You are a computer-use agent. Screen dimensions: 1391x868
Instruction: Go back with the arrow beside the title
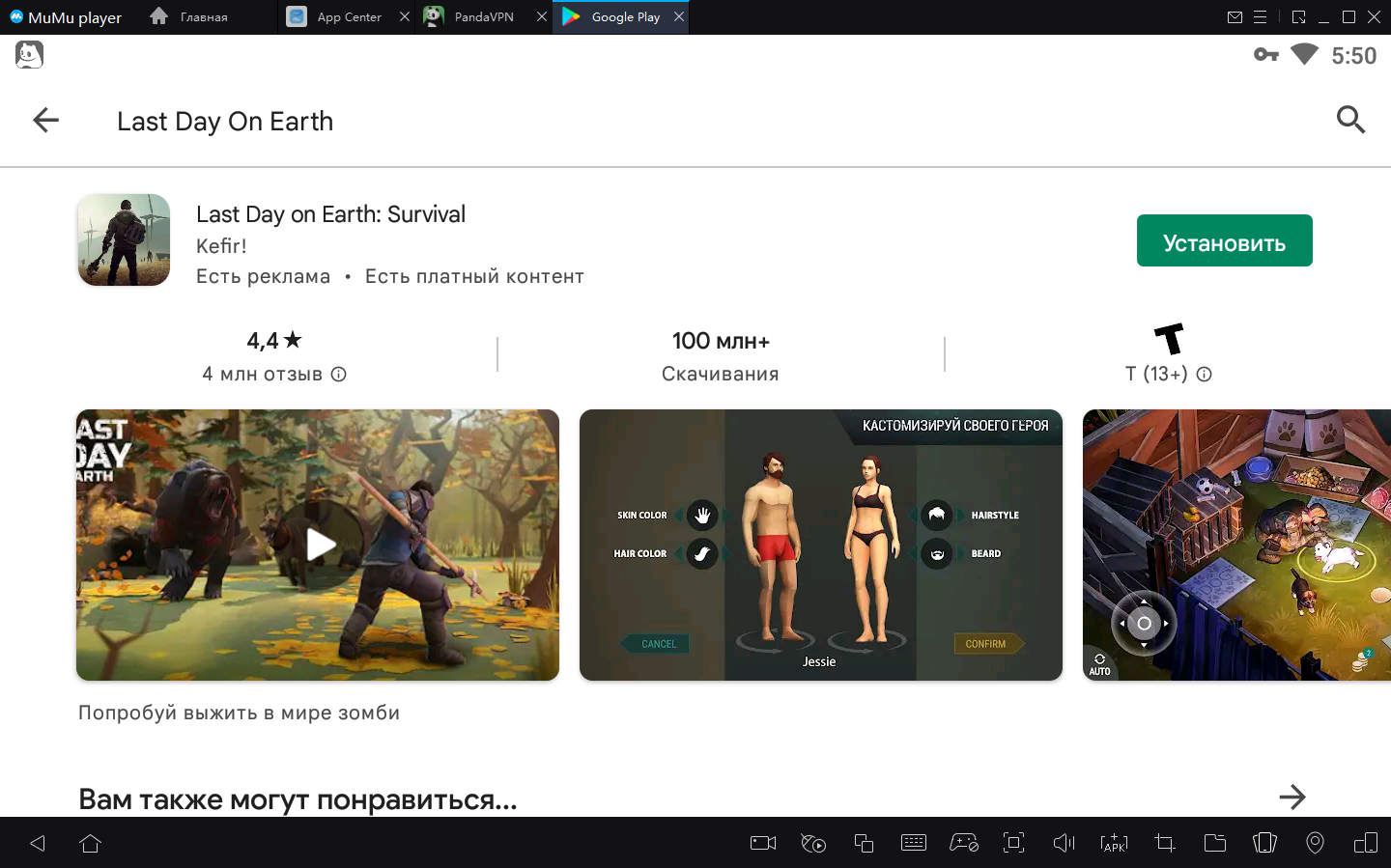point(45,121)
